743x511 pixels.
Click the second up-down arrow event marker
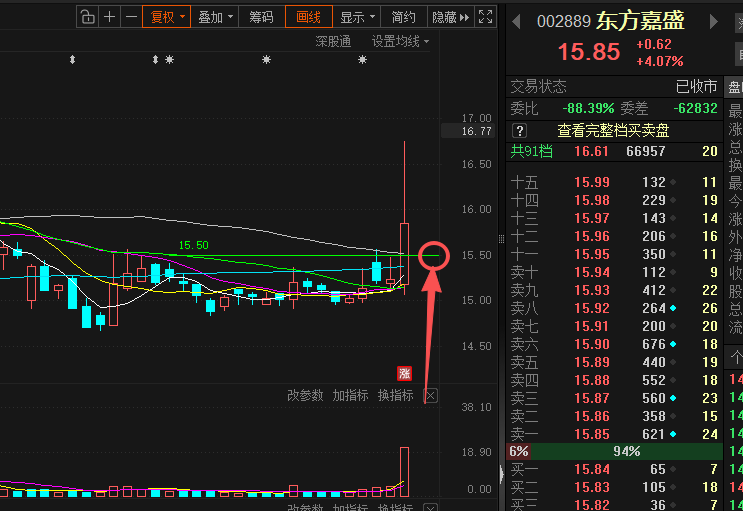(x=155, y=60)
